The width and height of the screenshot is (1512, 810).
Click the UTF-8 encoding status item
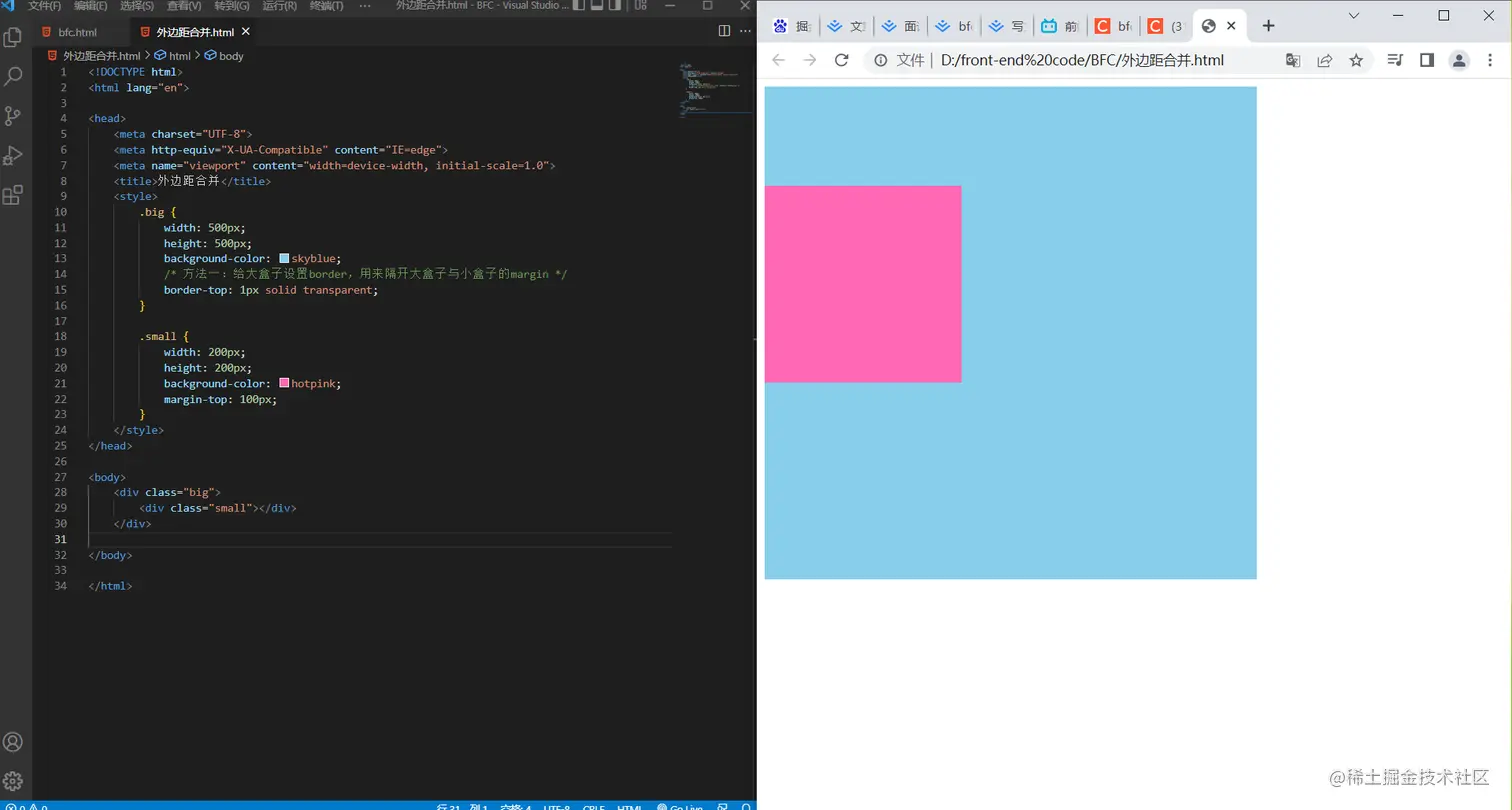556,806
